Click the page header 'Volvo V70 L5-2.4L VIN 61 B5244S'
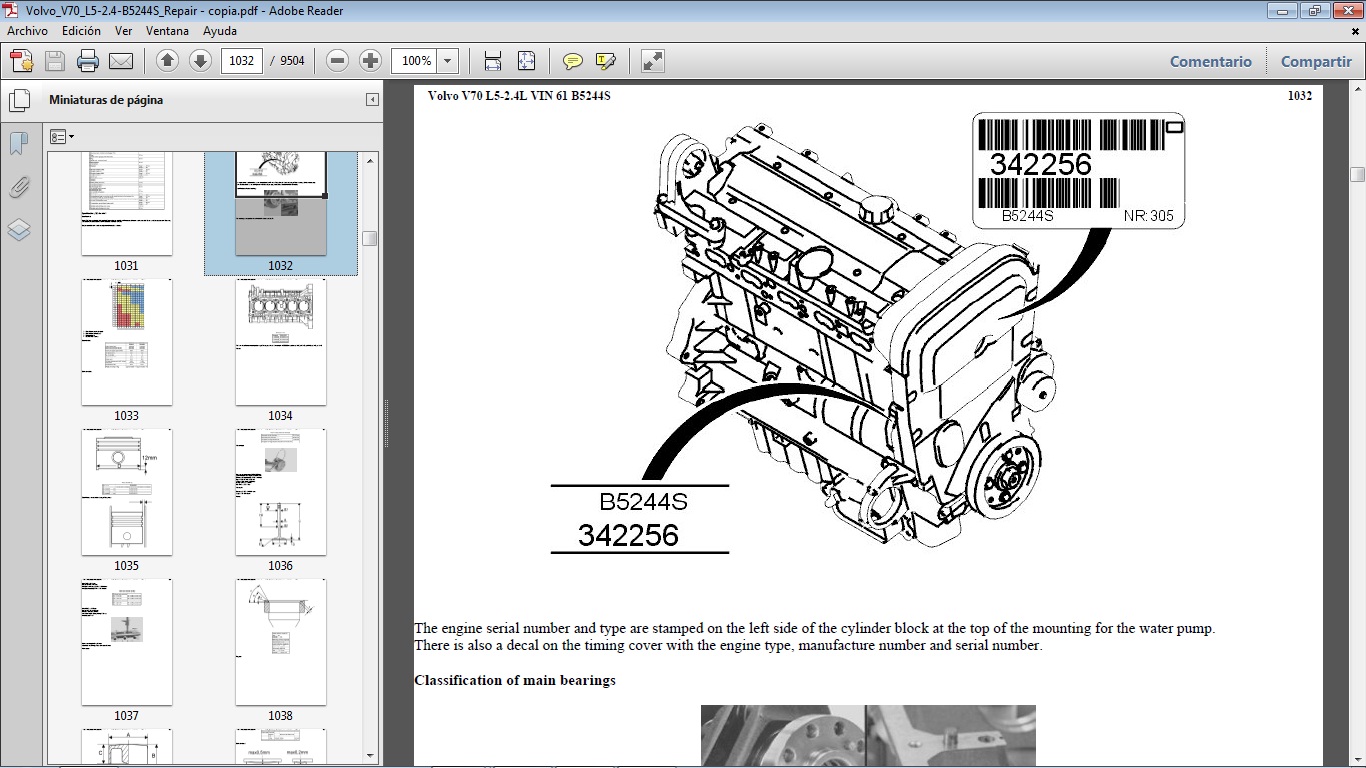Screen dimensions: 1366x768 (519, 96)
